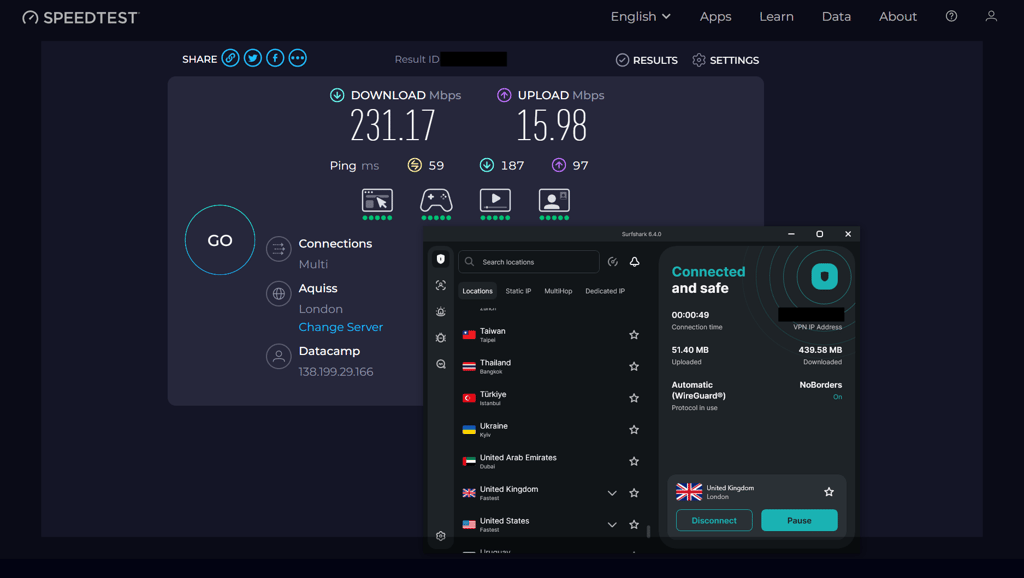Click the video streaming rating icon

click(x=495, y=201)
